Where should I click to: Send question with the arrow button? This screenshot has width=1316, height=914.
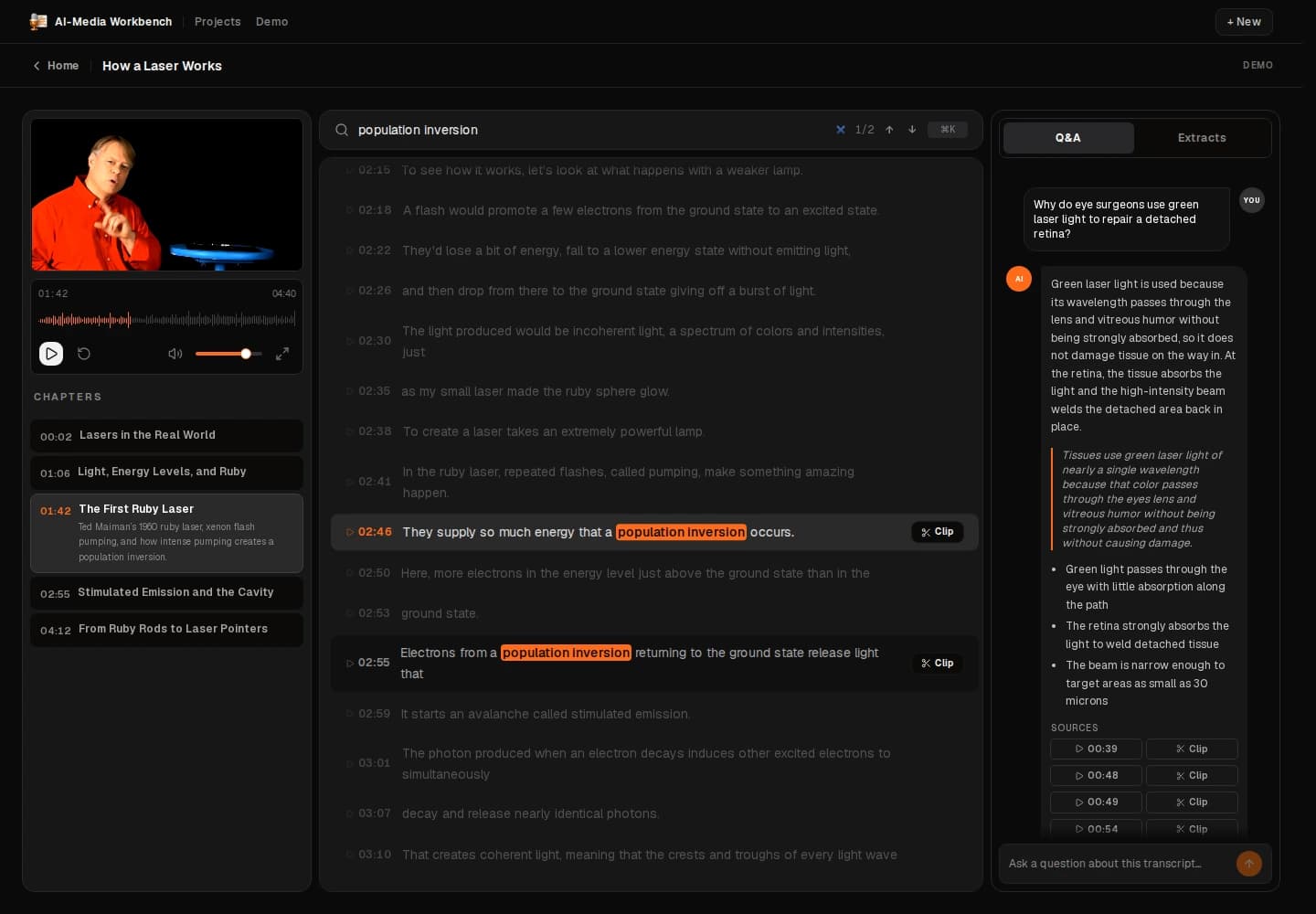(x=1249, y=864)
